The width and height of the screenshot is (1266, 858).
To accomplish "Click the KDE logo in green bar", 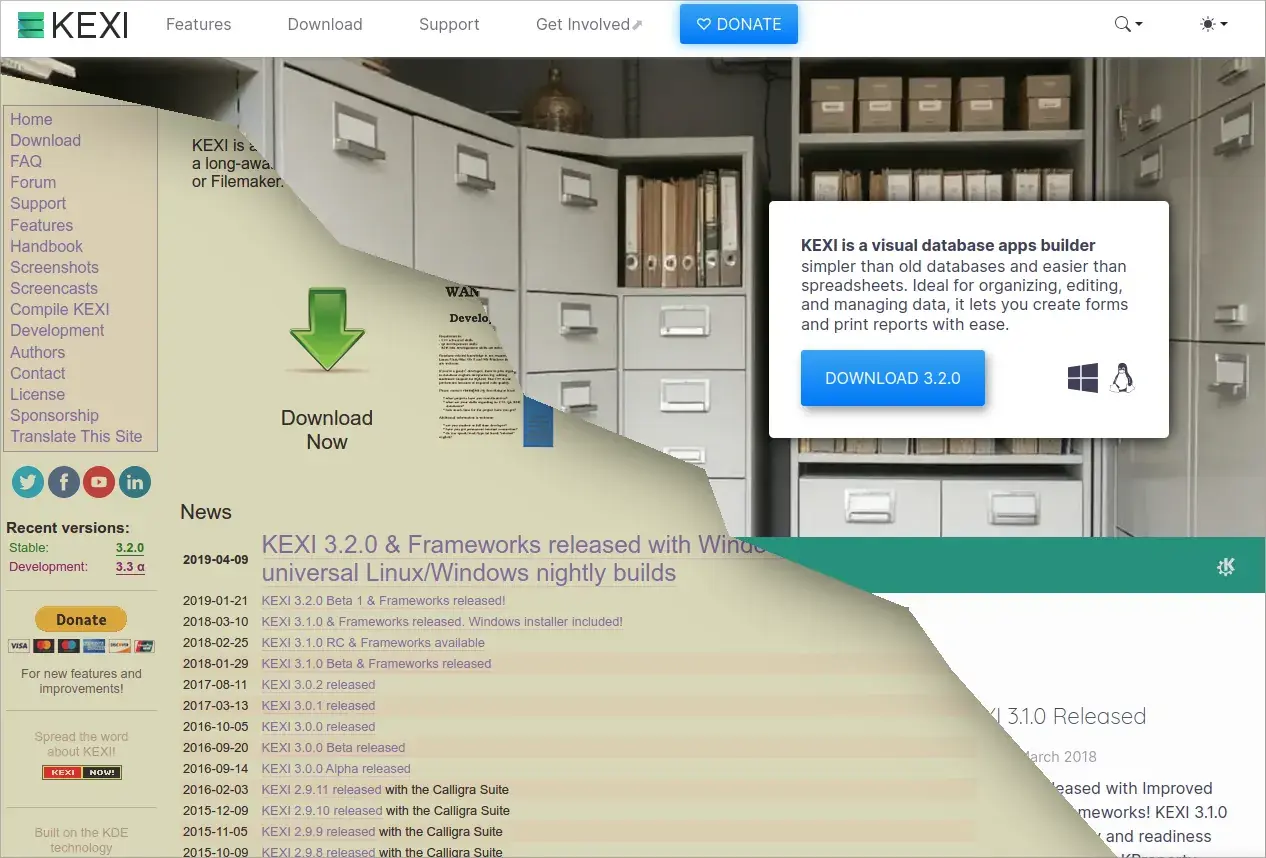I will (x=1226, y=567).
